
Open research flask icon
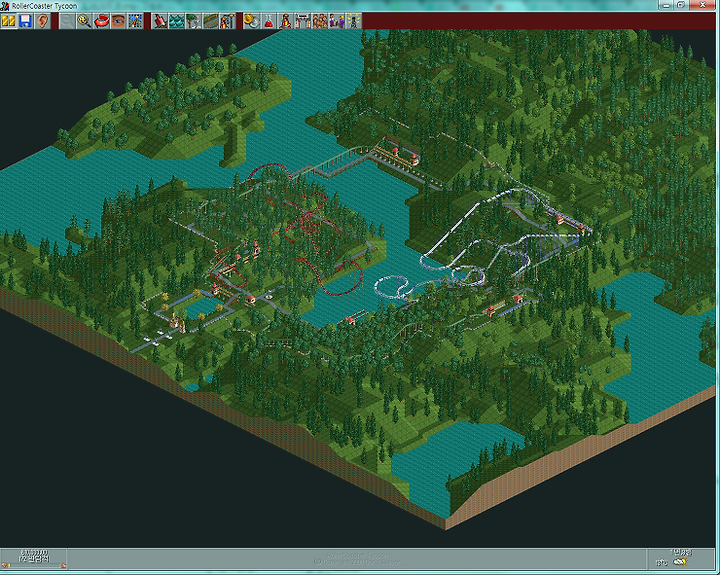[268, 21]
